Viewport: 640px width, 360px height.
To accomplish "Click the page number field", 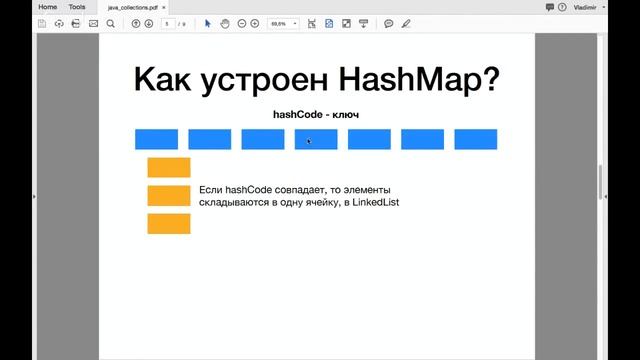I will click(x=168, y=24).
